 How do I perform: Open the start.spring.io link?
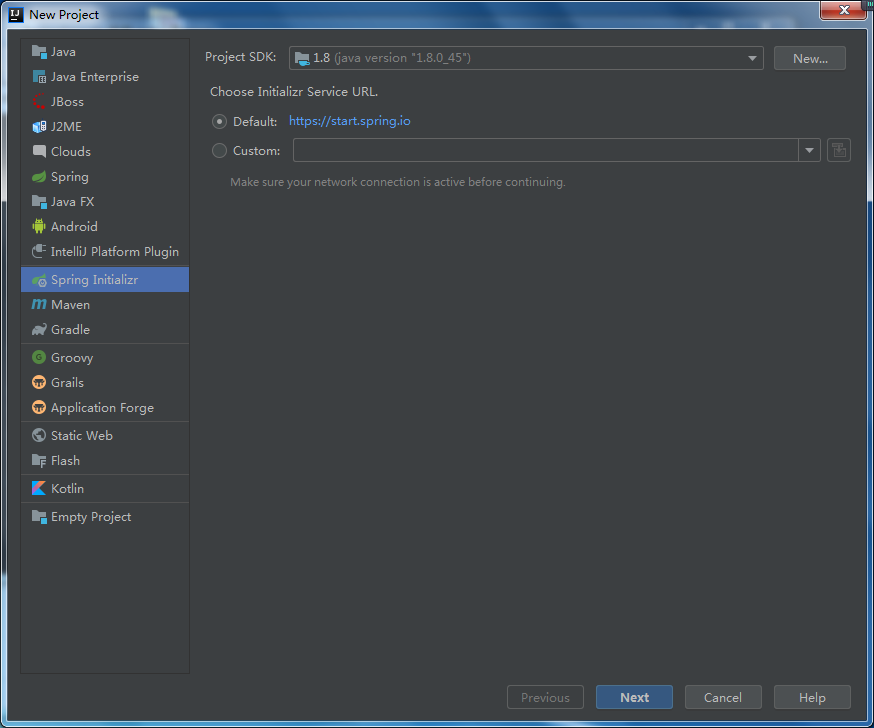pos(349,121)
